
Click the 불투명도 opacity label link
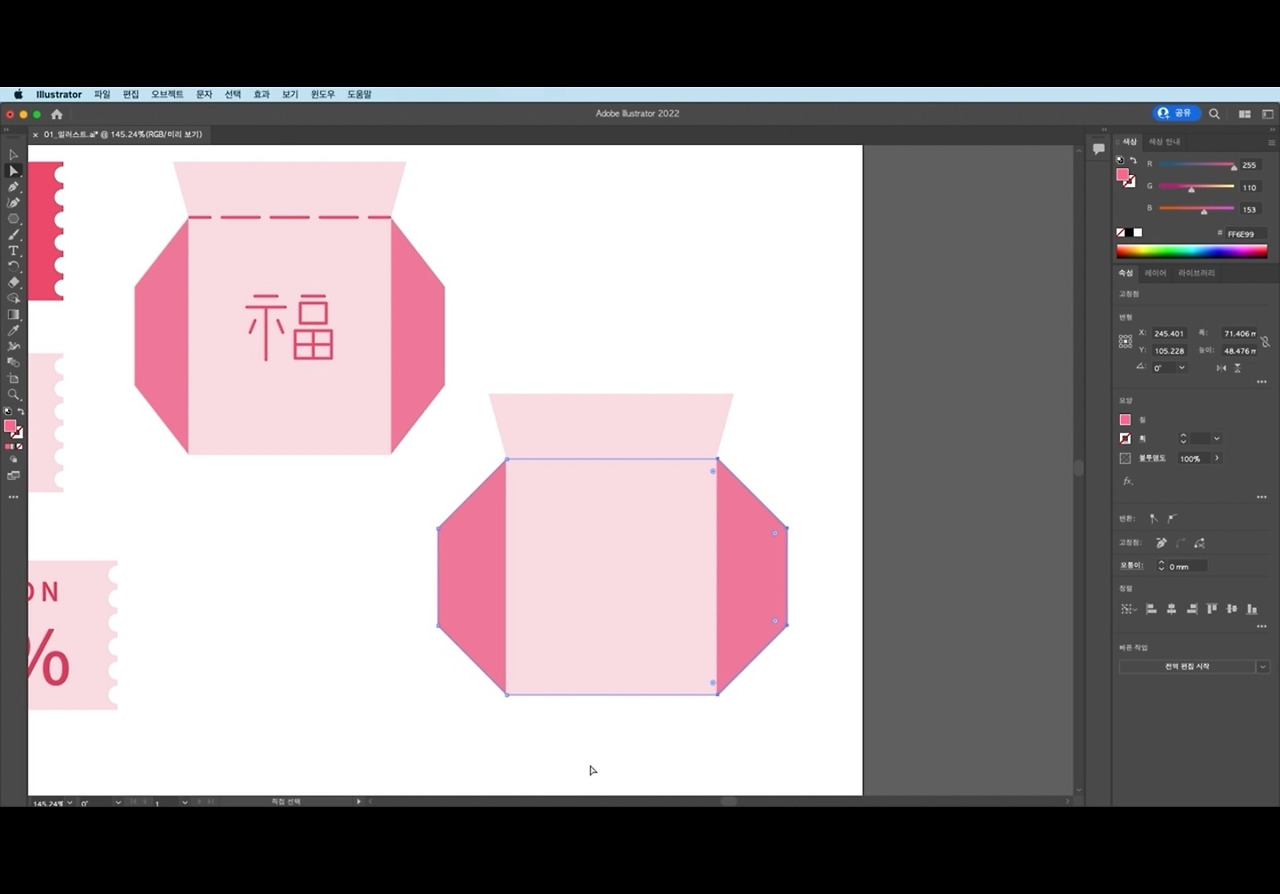point(1152,458)
